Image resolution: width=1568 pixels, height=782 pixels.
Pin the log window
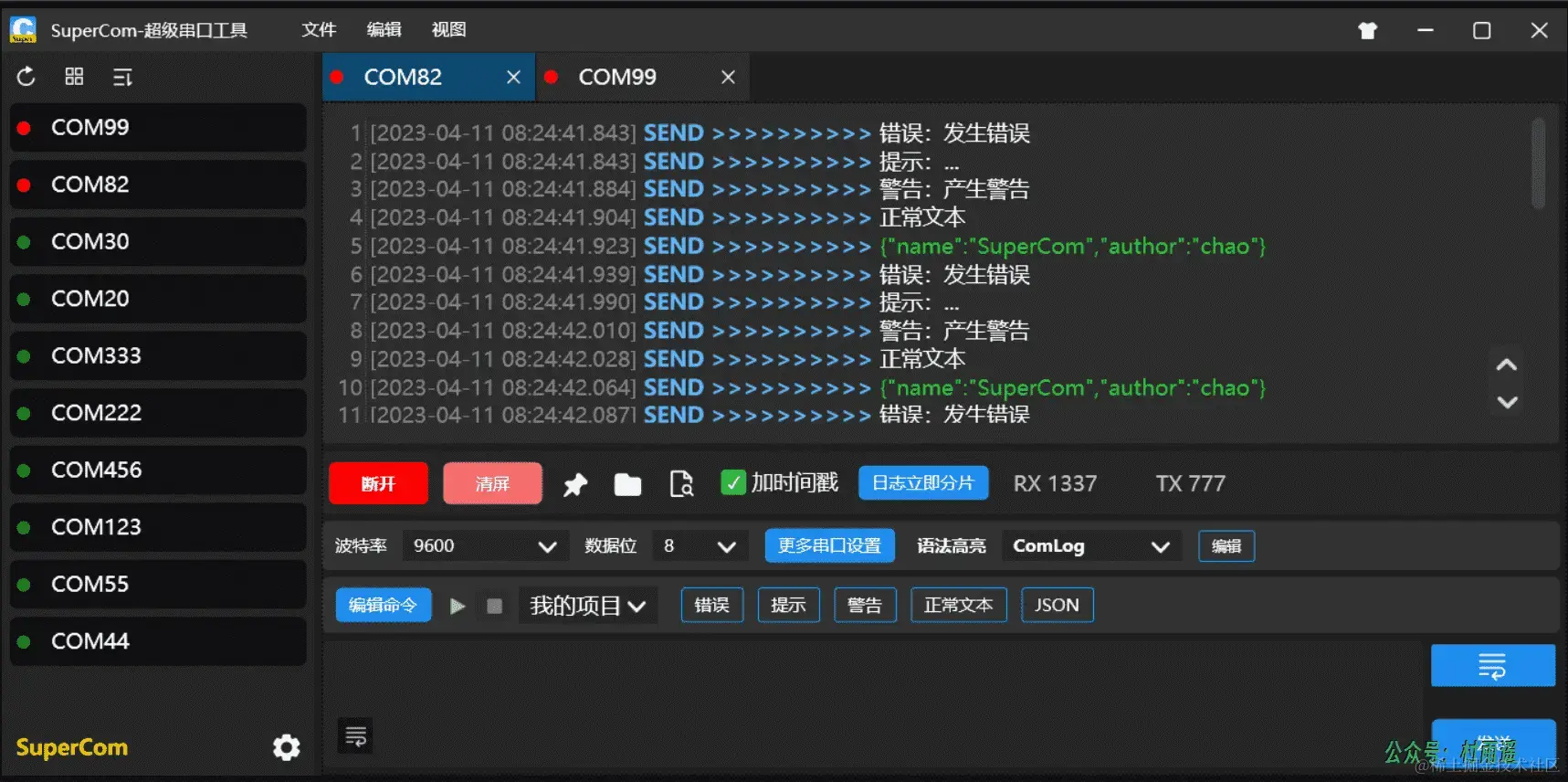[575, 484]
